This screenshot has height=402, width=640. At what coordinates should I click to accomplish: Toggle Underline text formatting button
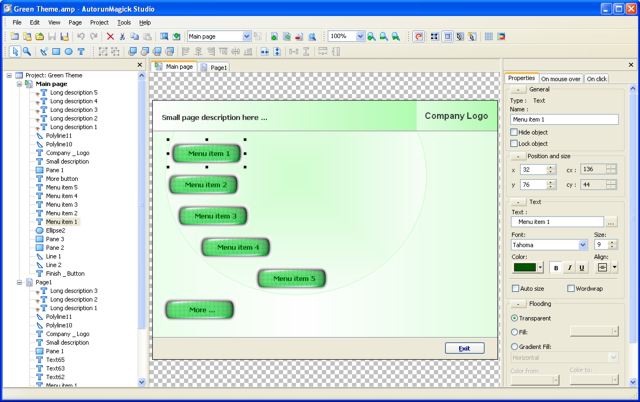[x=582, y=267]
